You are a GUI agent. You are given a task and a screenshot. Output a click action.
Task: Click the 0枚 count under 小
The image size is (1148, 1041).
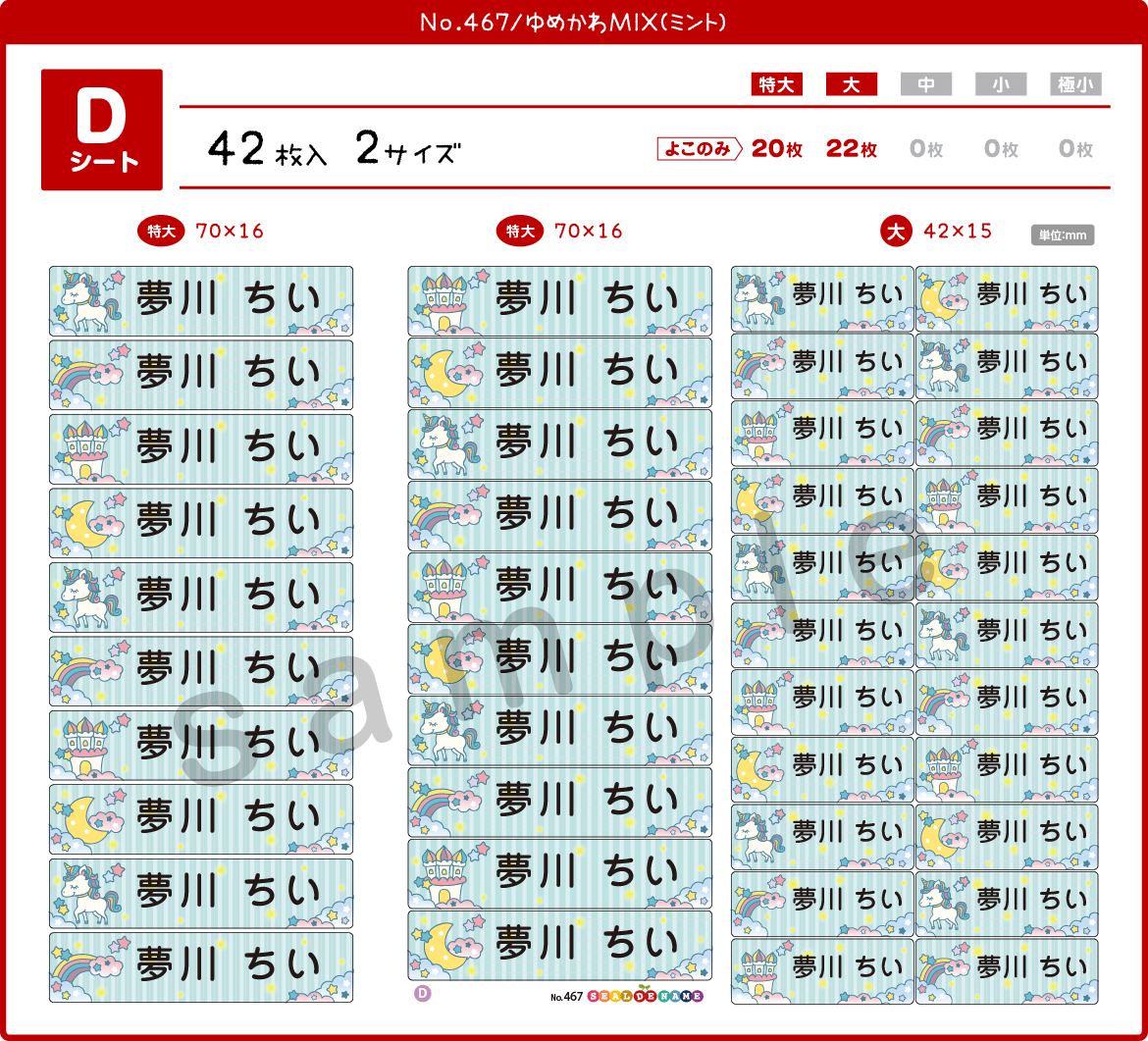point(1001,148)
